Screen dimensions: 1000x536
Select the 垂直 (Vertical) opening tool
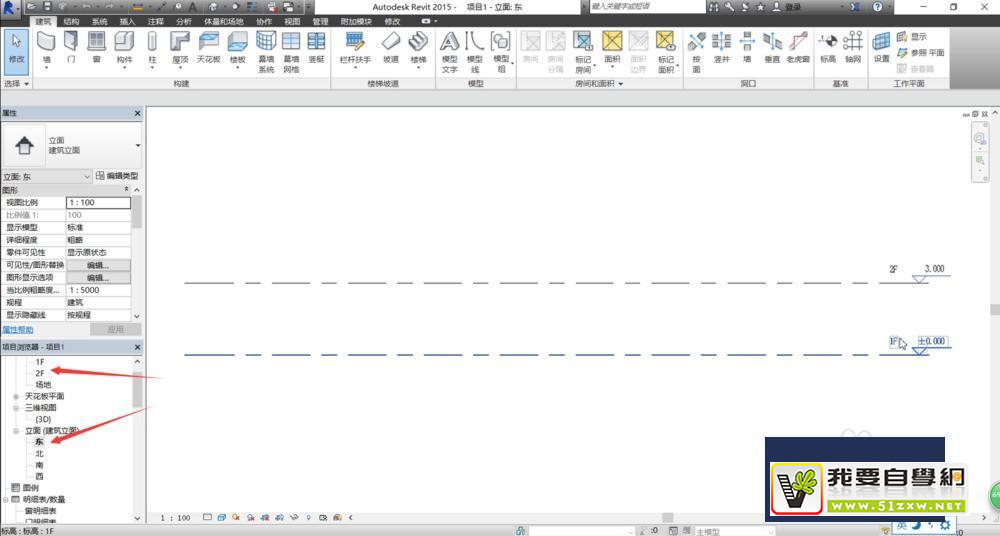[772, 48]
